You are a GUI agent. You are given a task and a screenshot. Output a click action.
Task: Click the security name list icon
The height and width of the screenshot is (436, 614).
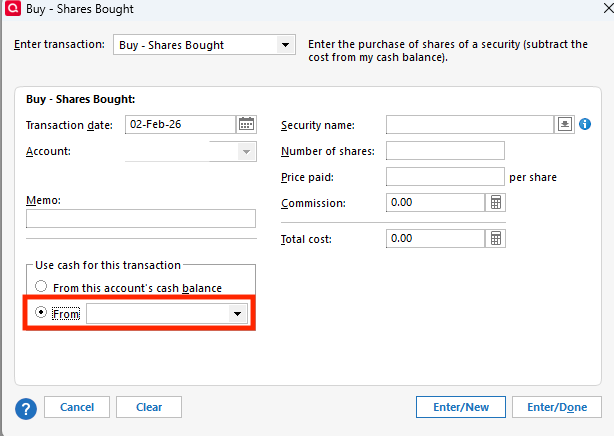[x=565, y=125]
